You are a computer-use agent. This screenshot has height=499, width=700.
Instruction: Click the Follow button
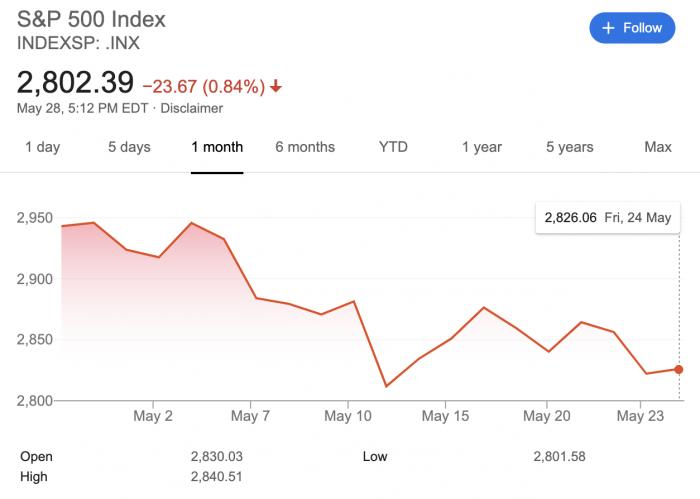[x=632, y=28]
